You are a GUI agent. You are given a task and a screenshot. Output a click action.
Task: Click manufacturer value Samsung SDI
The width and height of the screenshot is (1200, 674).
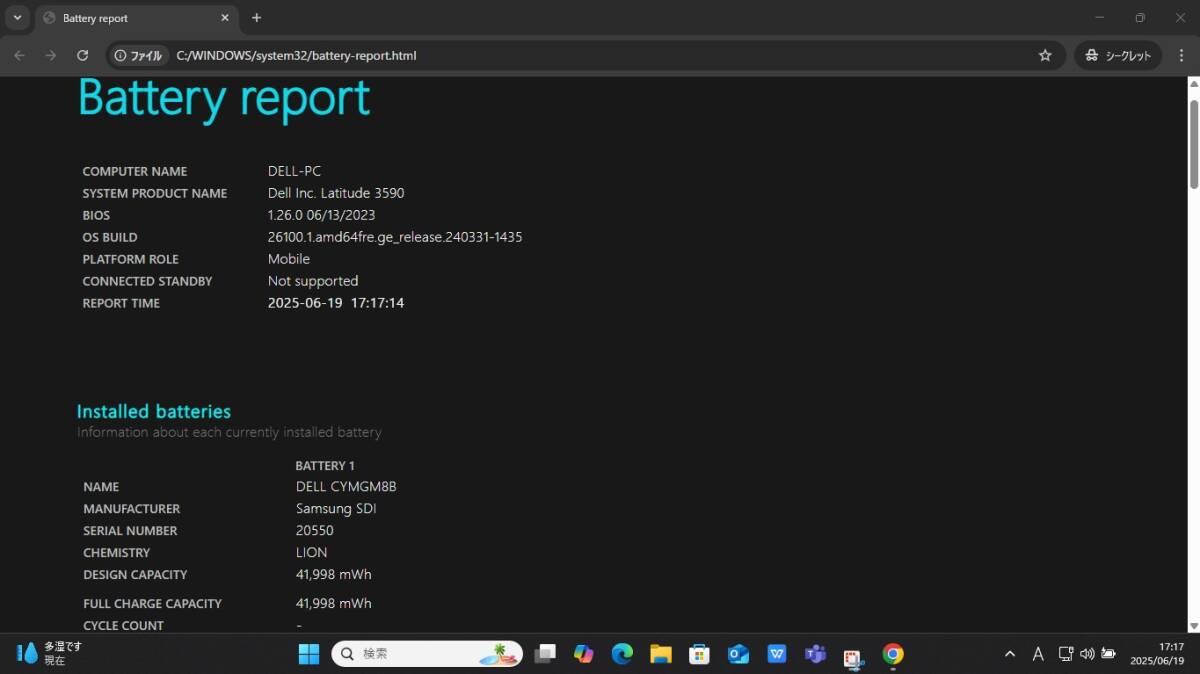click(336, 509)
